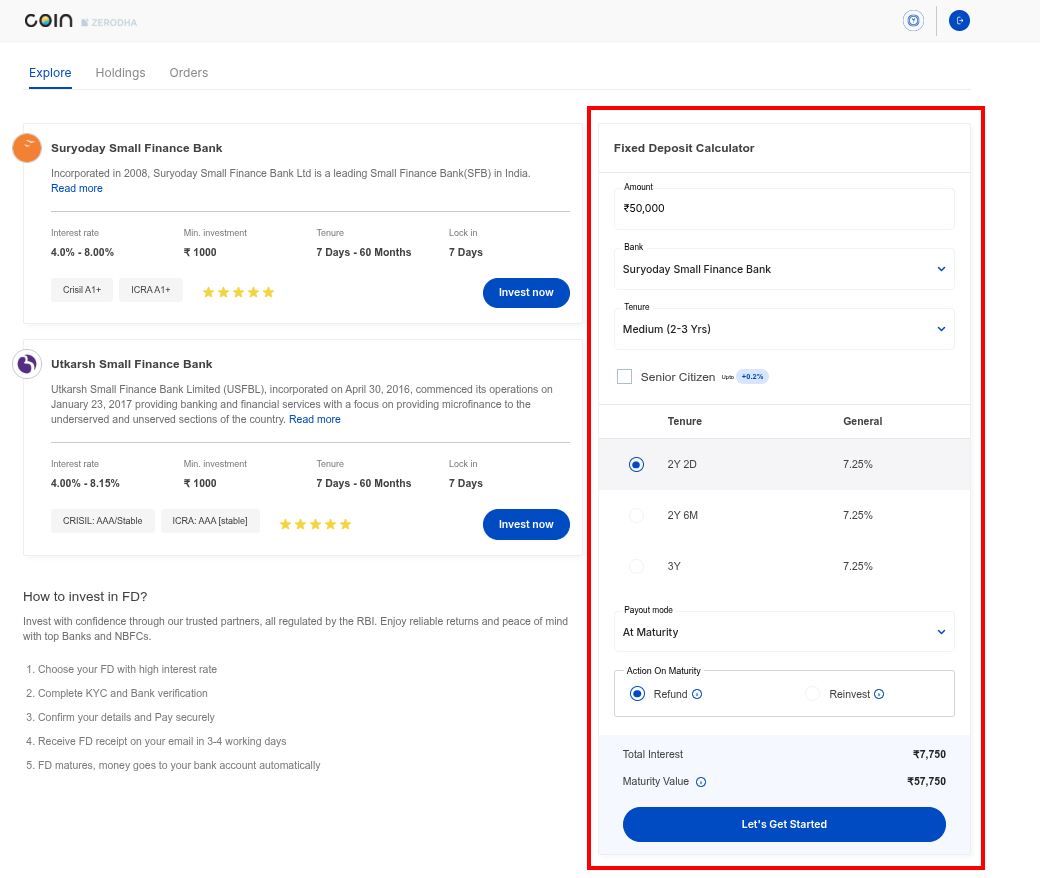The width and height of the screenshot is (1040, 878).
Task: Click the Amount input field
Action: tap(783, 208)
